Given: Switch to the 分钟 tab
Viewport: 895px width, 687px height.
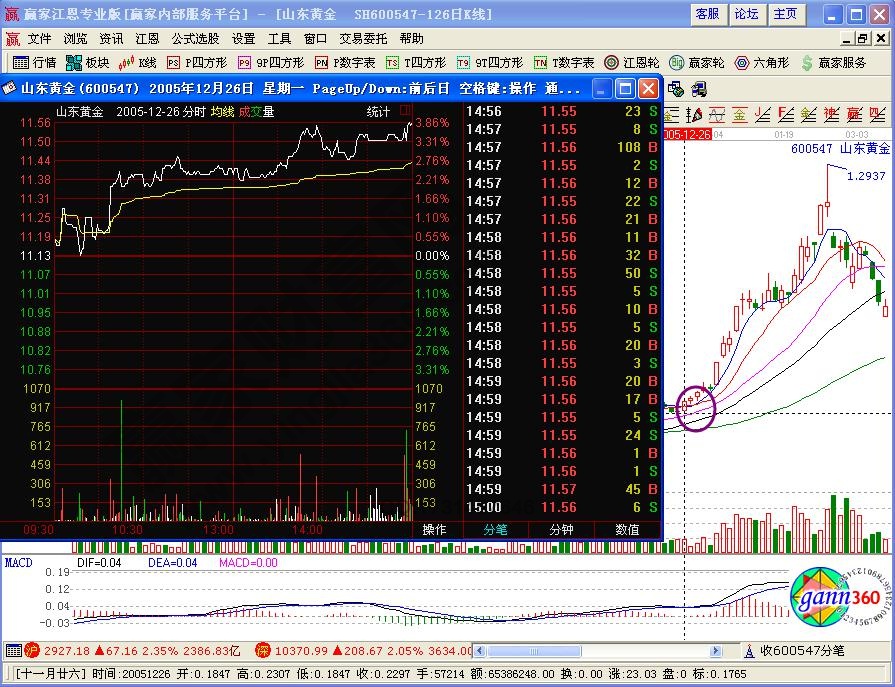Looking at the screenshot, I should click(x=561, y=530).
